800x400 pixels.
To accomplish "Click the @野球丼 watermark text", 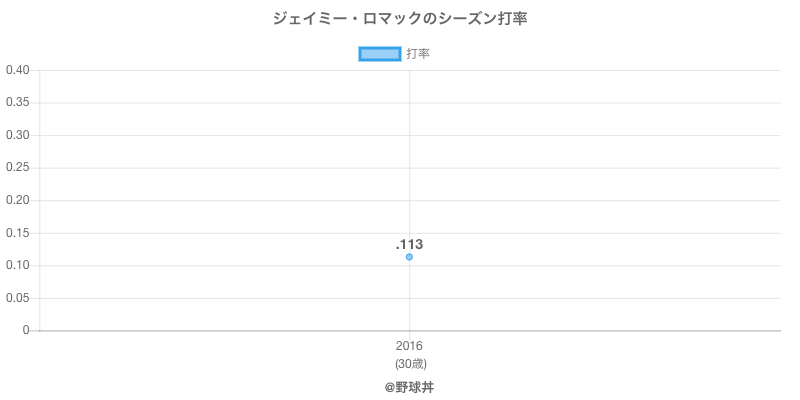I will [x=409, y=386].
